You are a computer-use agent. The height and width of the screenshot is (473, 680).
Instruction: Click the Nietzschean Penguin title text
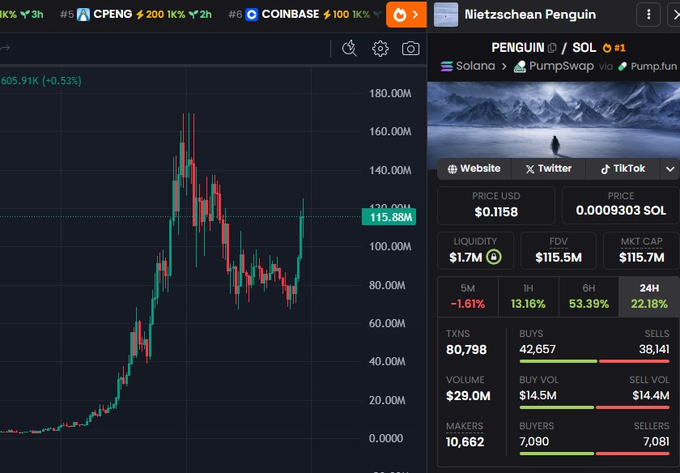point(530,15)
